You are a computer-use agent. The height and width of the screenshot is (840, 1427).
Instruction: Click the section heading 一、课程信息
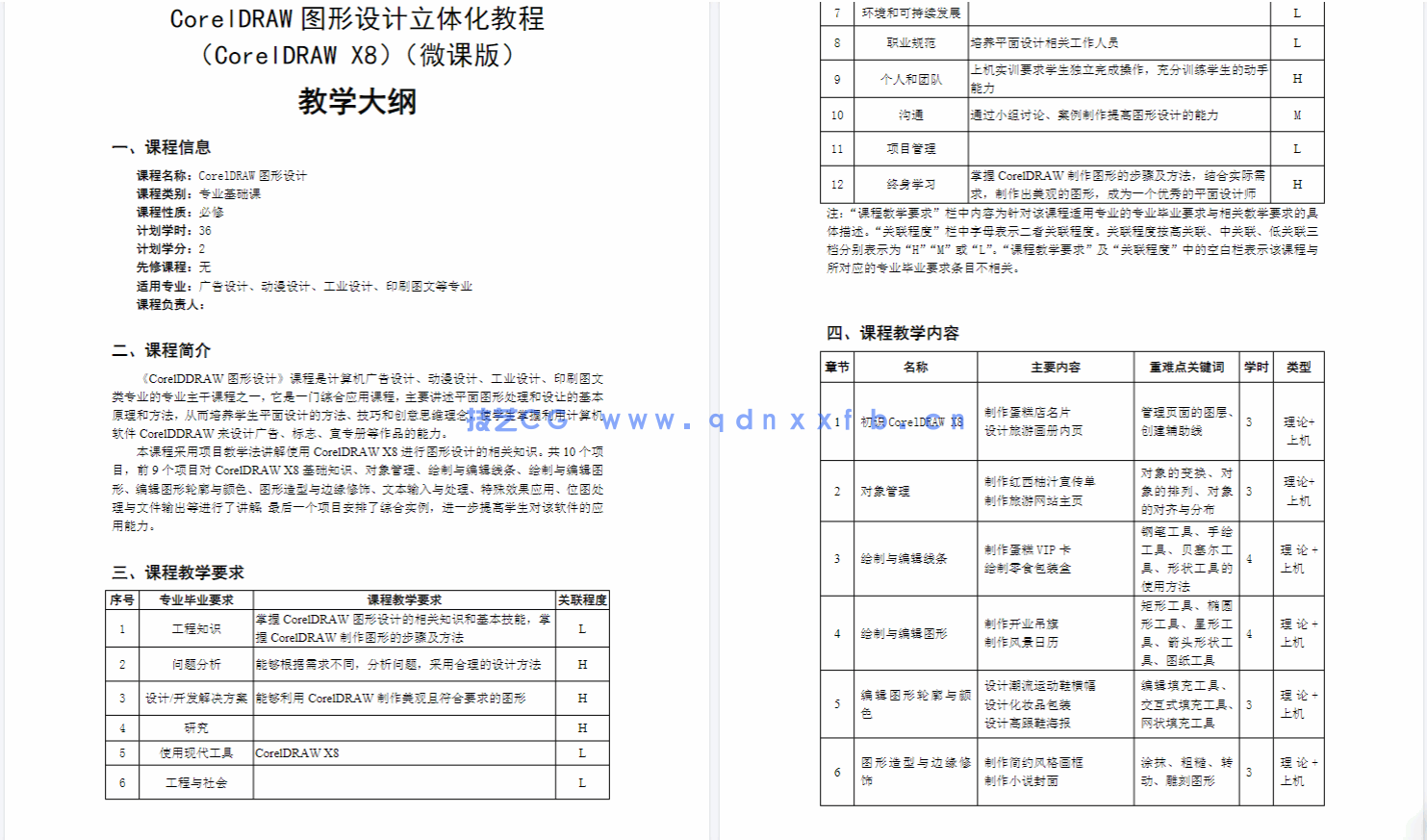(x=164, y=147)
